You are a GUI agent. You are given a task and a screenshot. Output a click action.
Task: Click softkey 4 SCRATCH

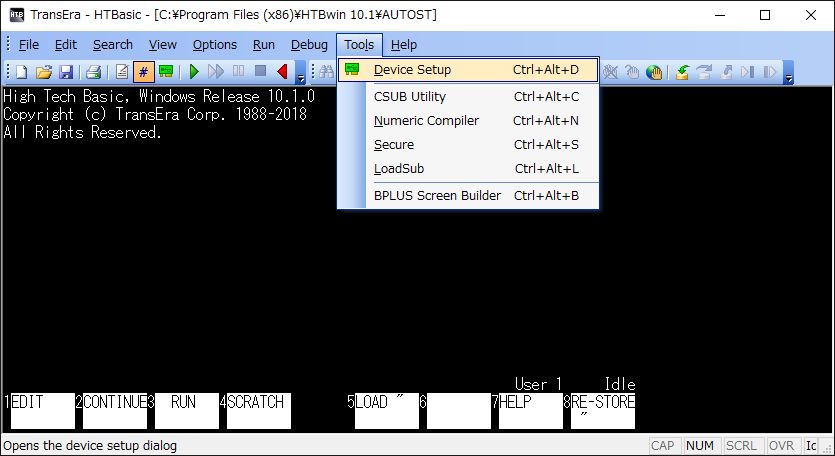[259, 411]
